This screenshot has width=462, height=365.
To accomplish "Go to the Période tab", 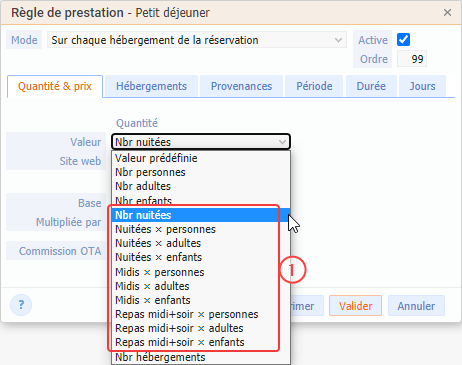I will pyautogui.click(x=314, y=86).
